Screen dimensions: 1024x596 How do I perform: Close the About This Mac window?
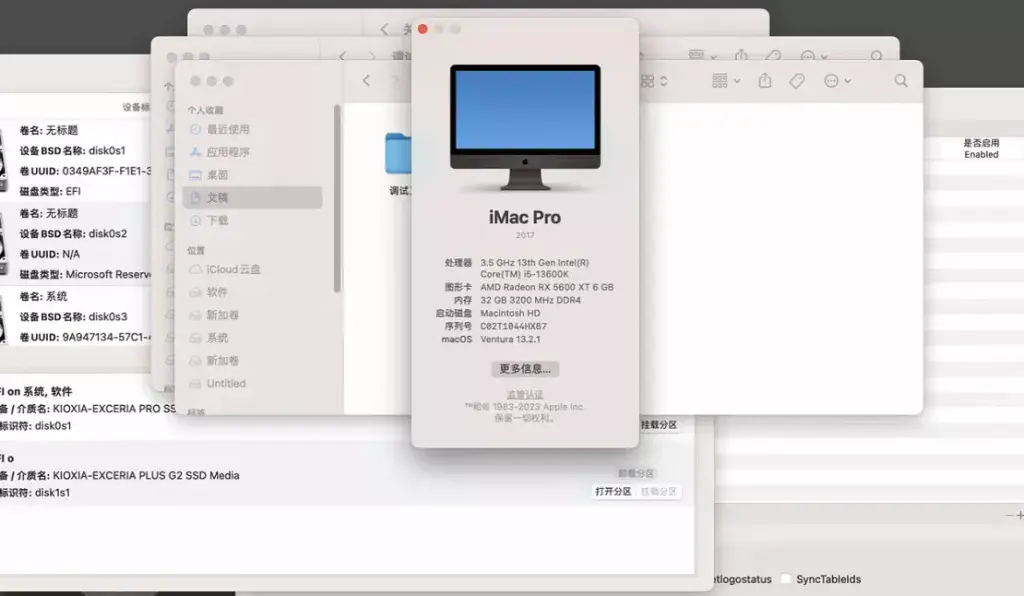click(423, 29)
